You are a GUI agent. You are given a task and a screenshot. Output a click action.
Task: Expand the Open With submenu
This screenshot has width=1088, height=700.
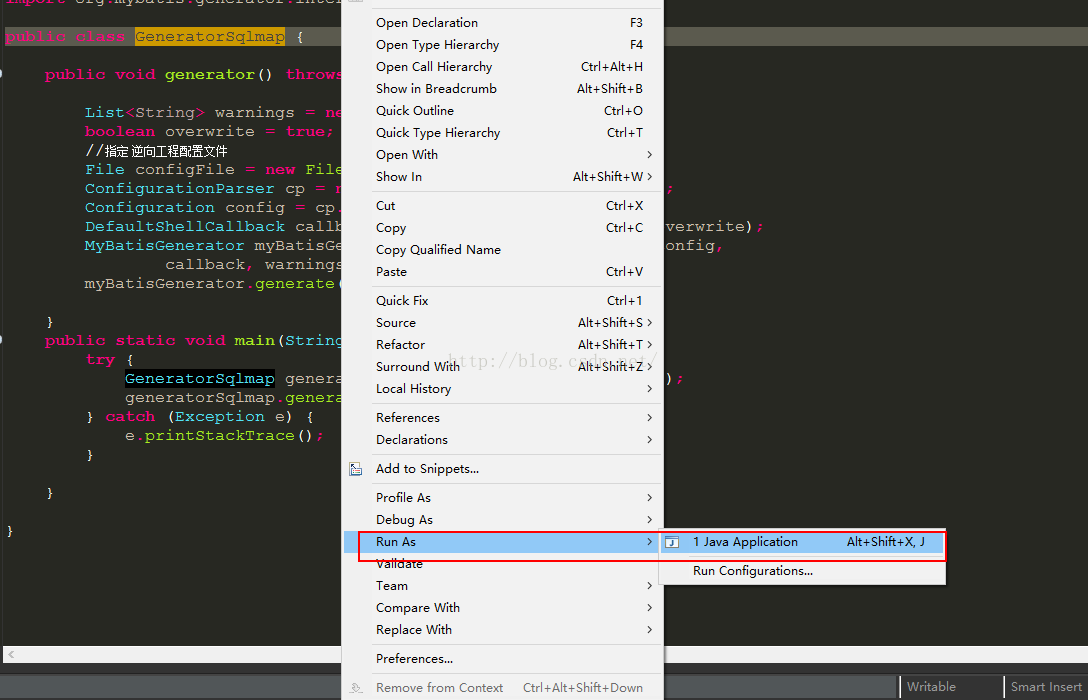click(x=406, y=155)
